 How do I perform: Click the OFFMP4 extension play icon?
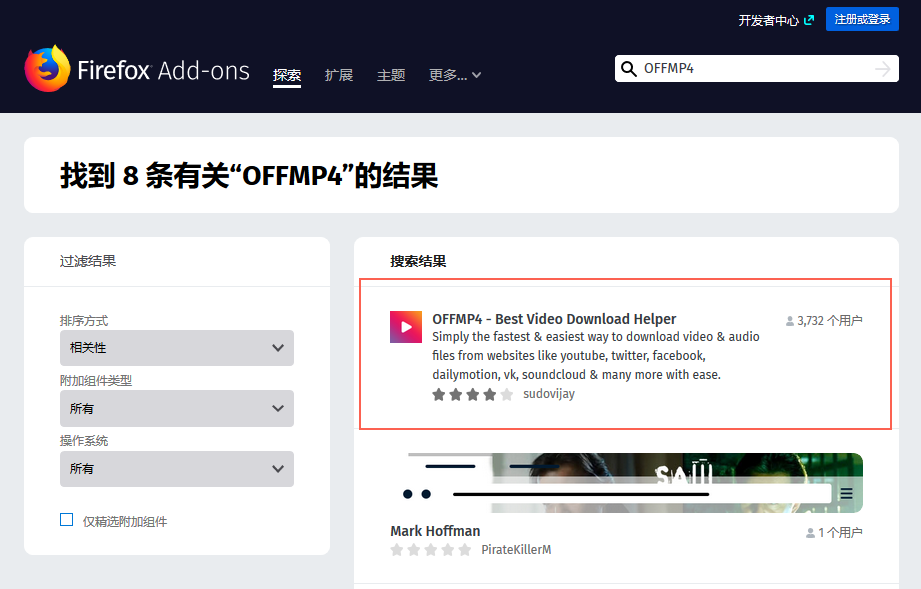tap(406, 327)
